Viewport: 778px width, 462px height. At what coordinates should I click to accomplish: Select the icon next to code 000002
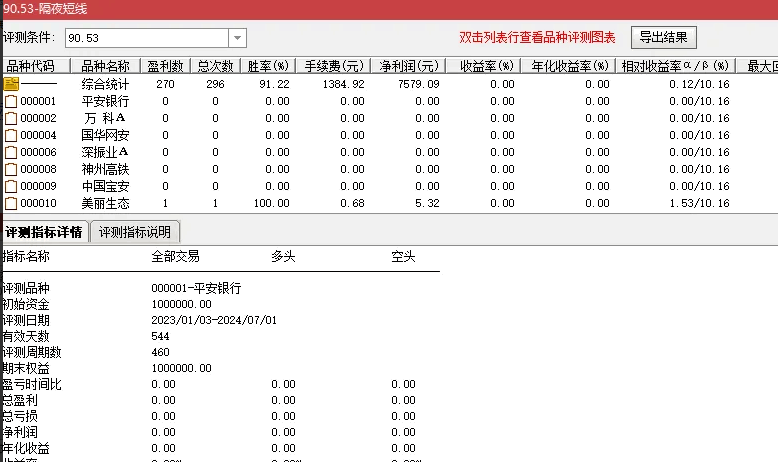click(x=11, y=118)
